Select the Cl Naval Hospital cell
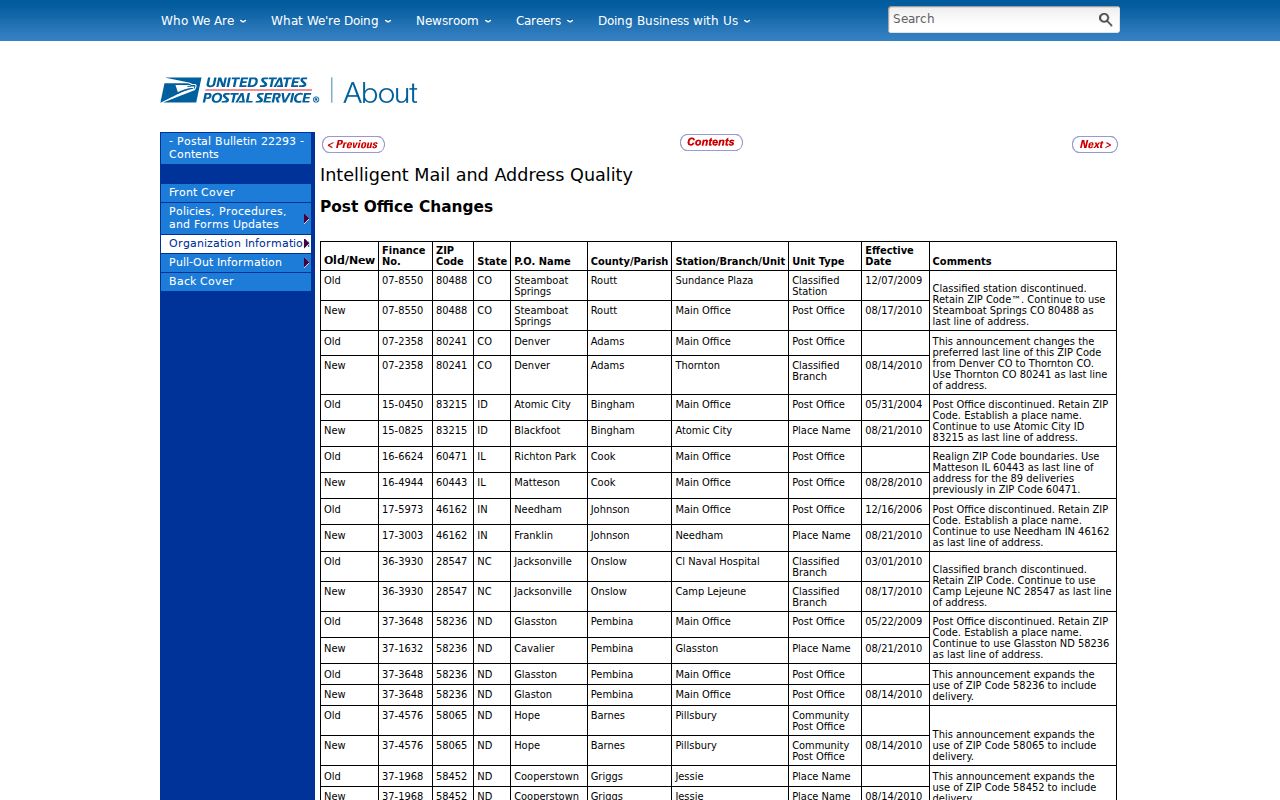Viewport: 1280px width, 800px height. tap(730, 566)
